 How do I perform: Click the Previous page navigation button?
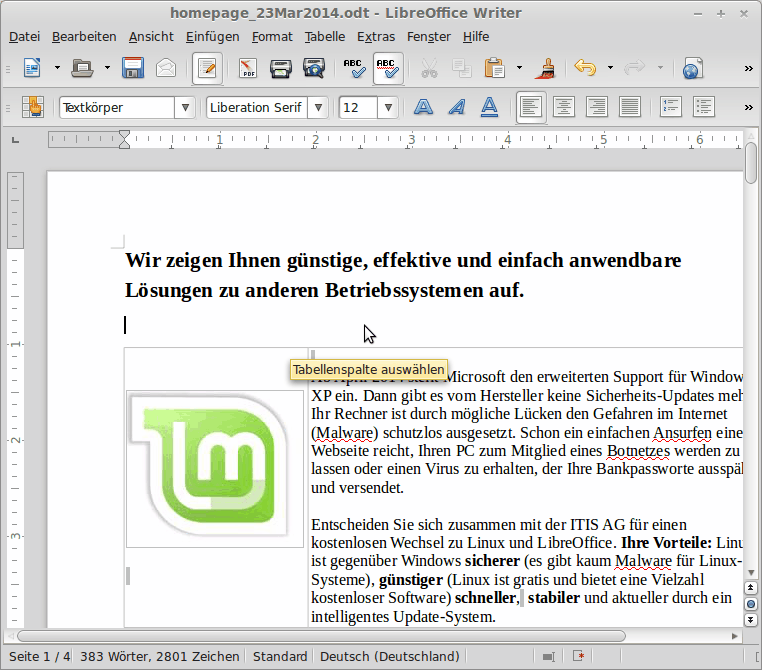751,588
